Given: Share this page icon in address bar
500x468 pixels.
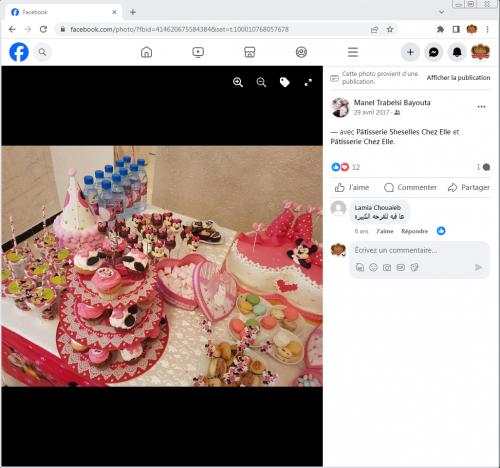Looking at the screenshot, I should [x=374, y=29].
